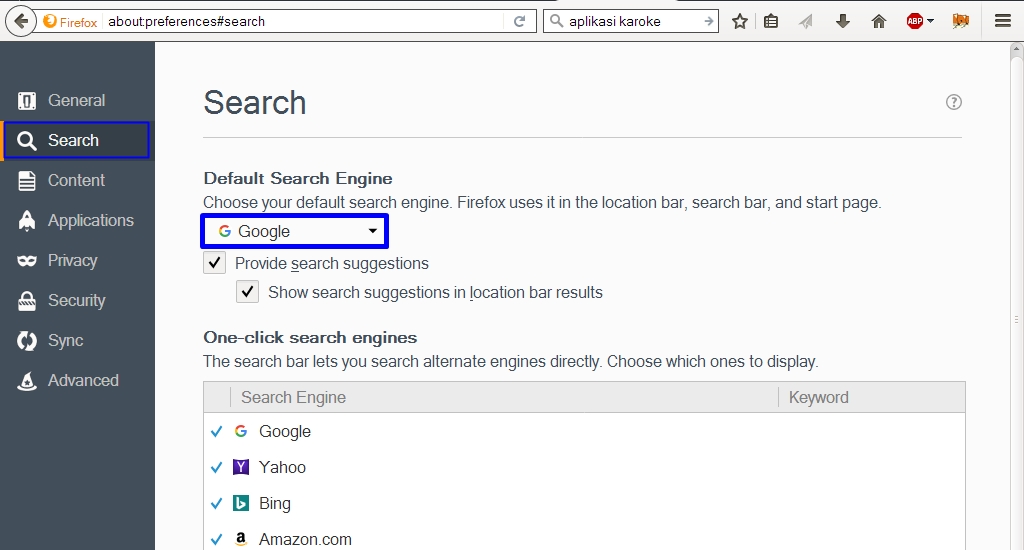Screen dimensions: 1024x550
Task: Open the Advanced preferences tab
Action: click(82, 380)
